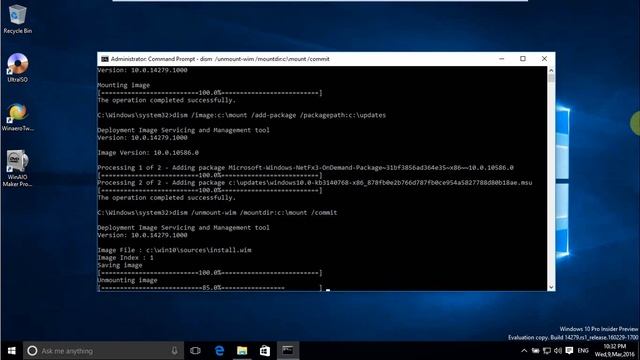Open the Recycle Bin desktop icon
640x360 pixels.
17,19
